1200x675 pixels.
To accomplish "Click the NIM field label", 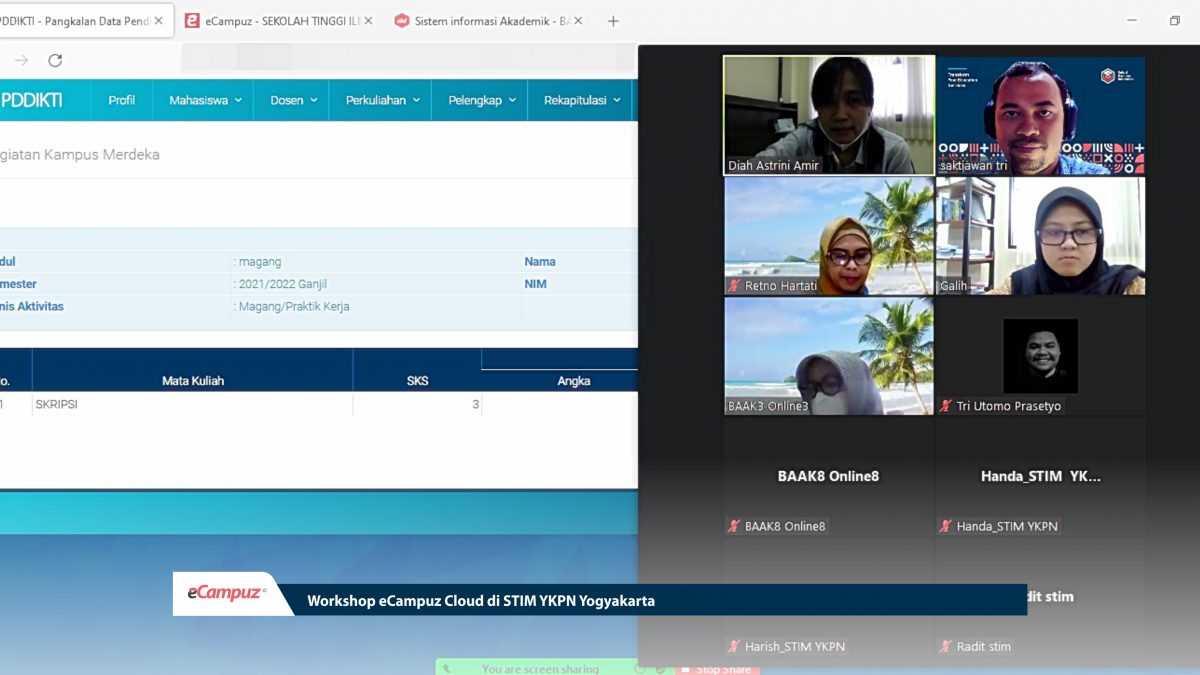I will pos(535,284).
